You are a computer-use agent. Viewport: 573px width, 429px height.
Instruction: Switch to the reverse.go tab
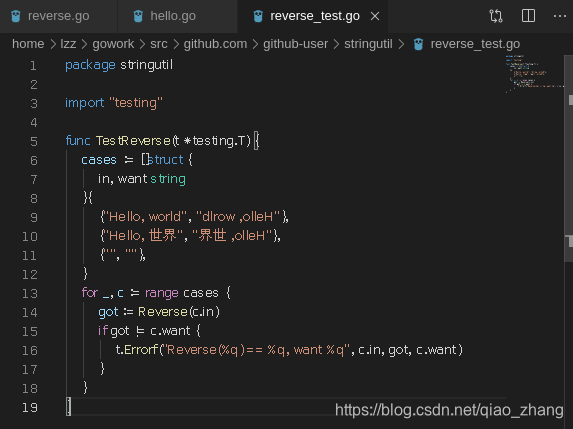58,16
